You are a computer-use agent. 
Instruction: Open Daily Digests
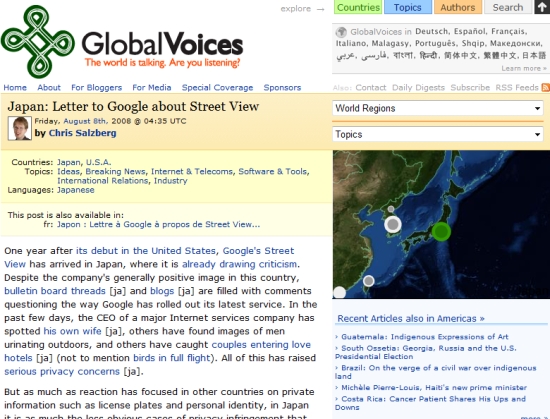point(418,87)
